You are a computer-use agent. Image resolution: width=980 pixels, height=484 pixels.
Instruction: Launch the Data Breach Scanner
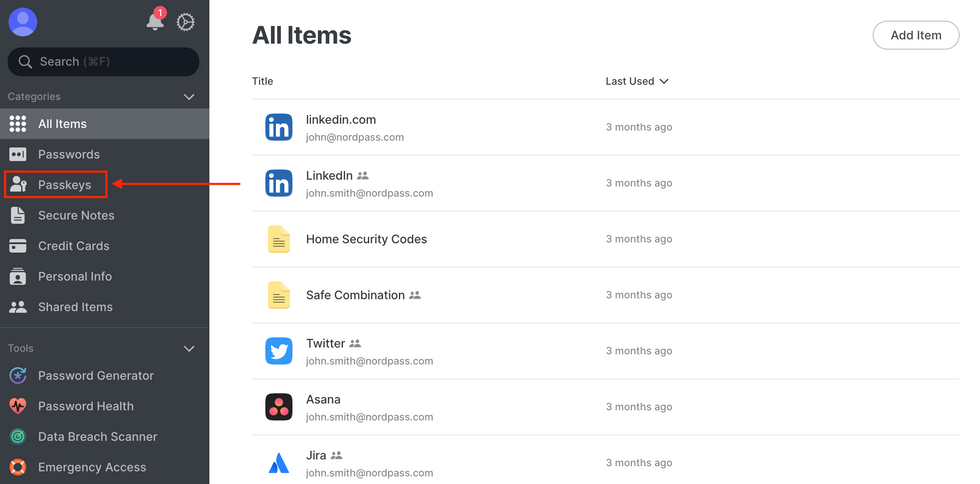point(97,437)
